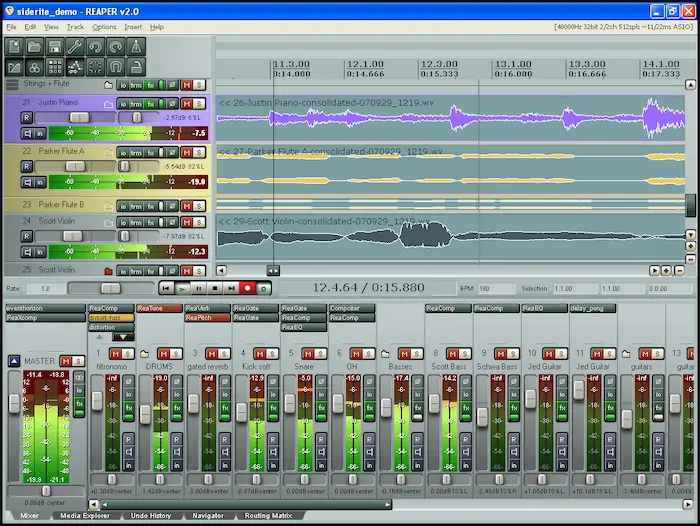Expand the DRUMS folder in the mixer

145,354
